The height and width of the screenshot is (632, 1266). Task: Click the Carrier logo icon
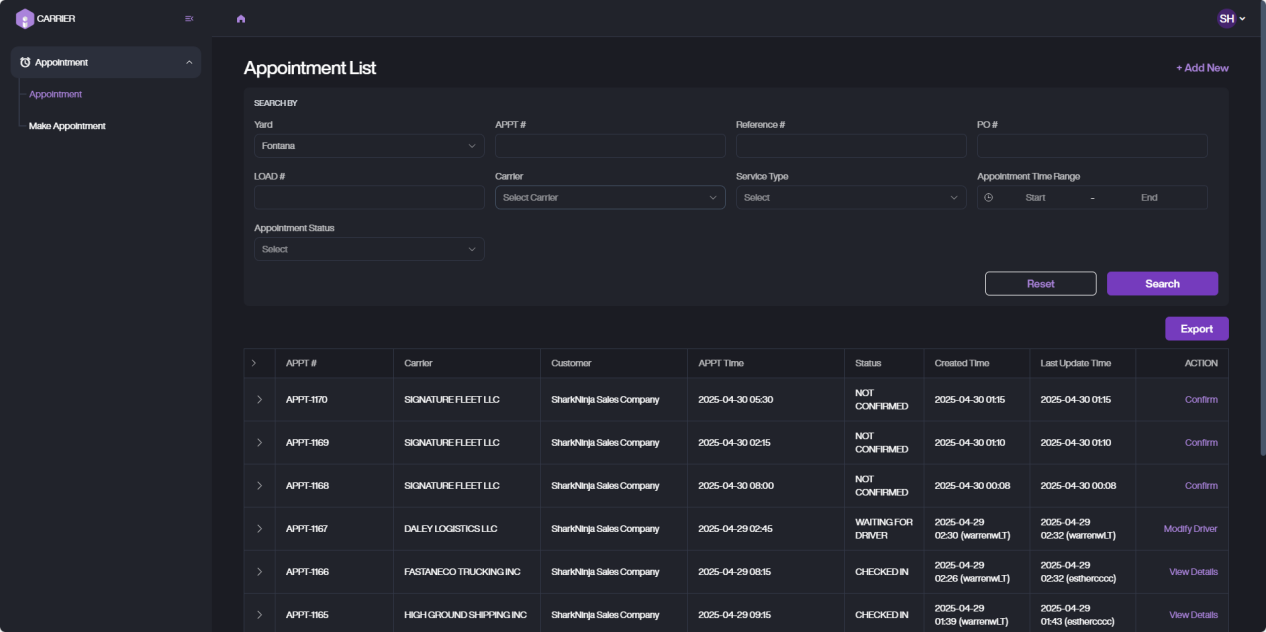(25, 18)
